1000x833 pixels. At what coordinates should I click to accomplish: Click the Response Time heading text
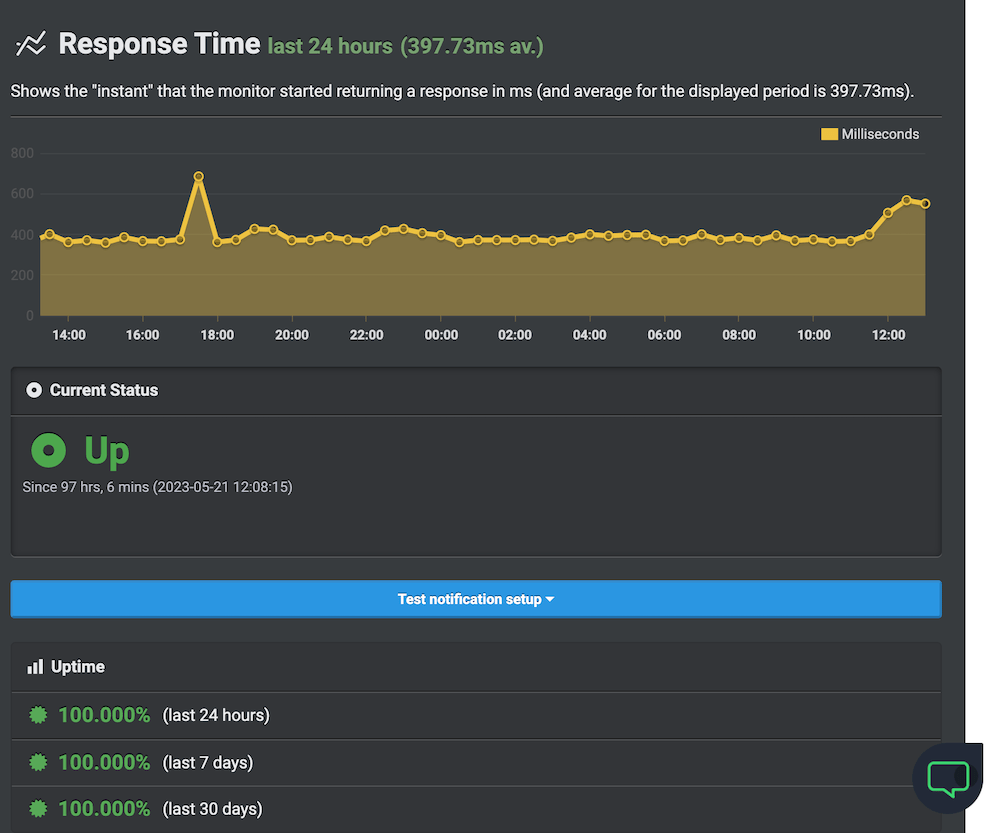[159, 45]
